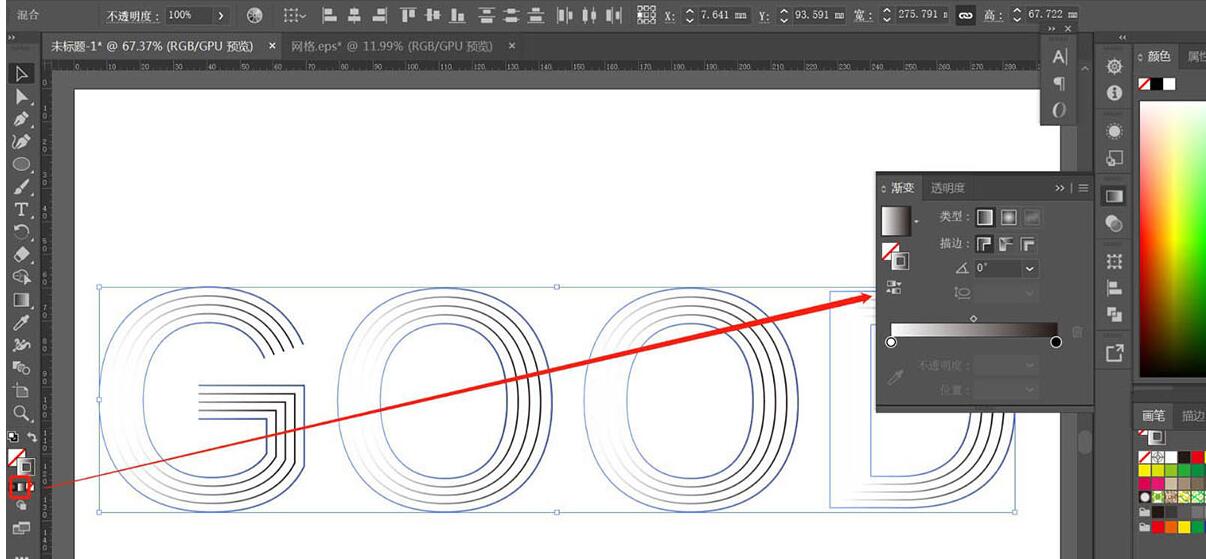Expand the opacity 100% flyout arrow
The image size is (1206, 559).
click(x=221, y=16)
